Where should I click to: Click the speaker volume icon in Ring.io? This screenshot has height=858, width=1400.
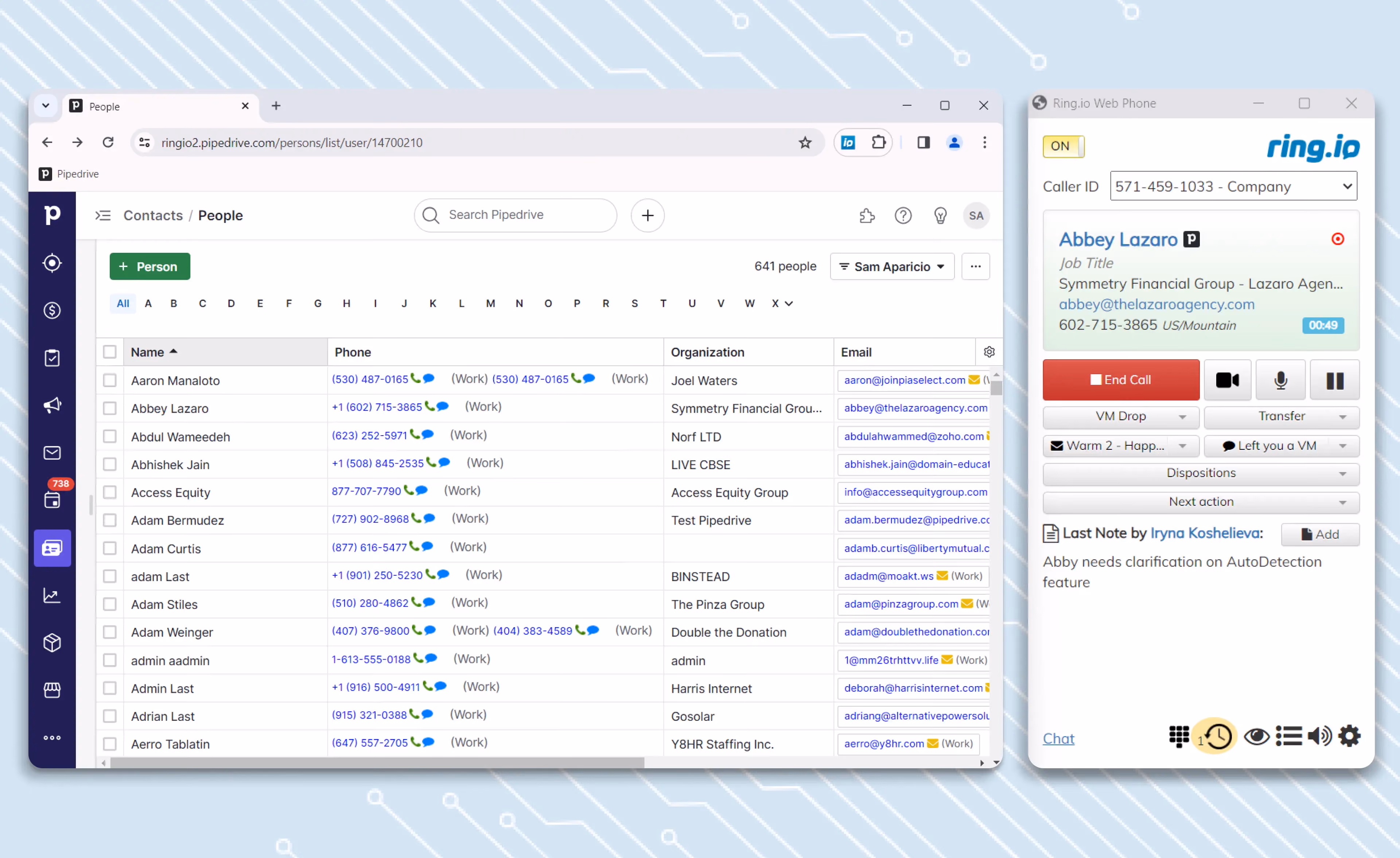click(x=1319, y=736)
